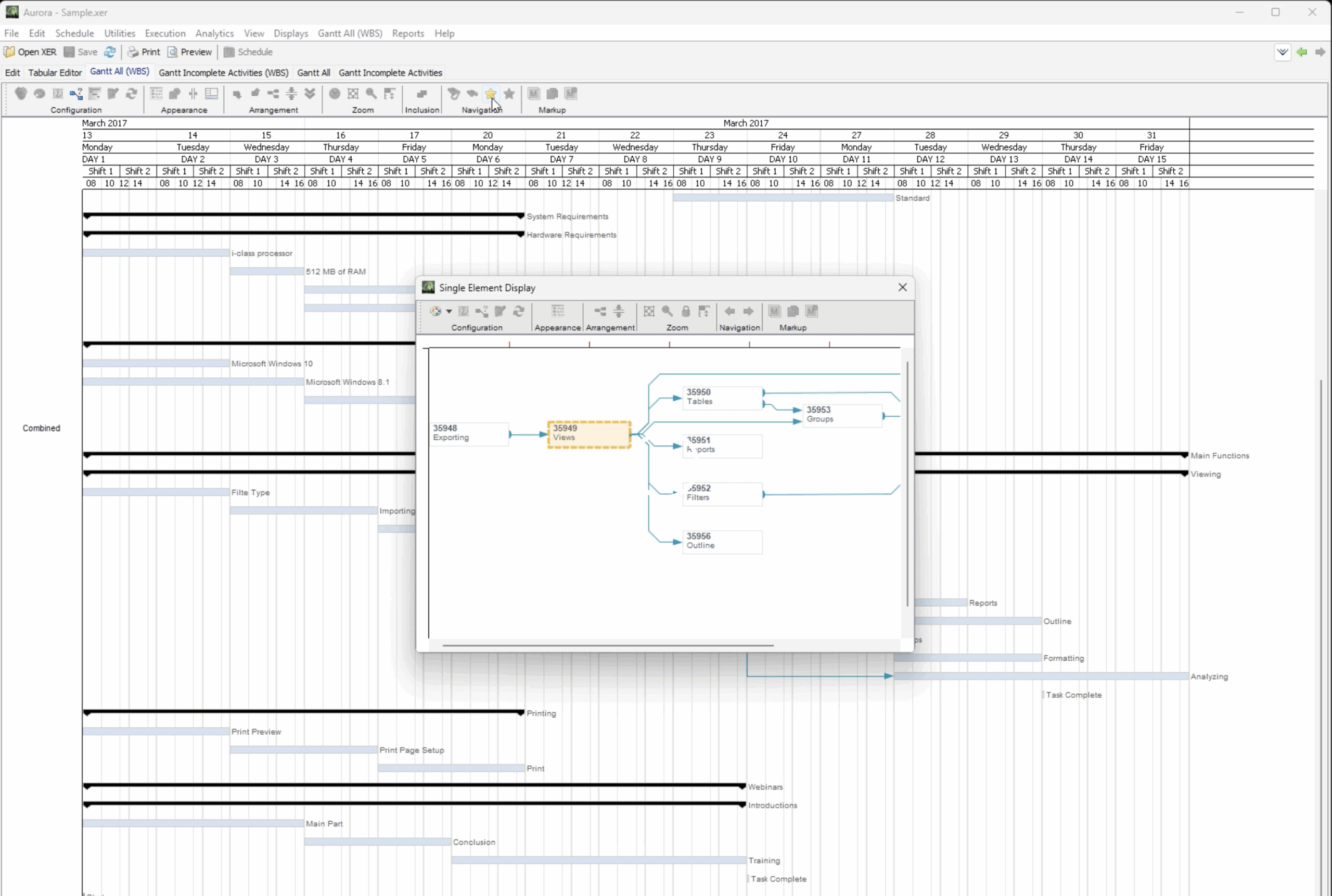
Task: Click the fit-to-window icon in Single Element Display
Action: coord(649,312)
